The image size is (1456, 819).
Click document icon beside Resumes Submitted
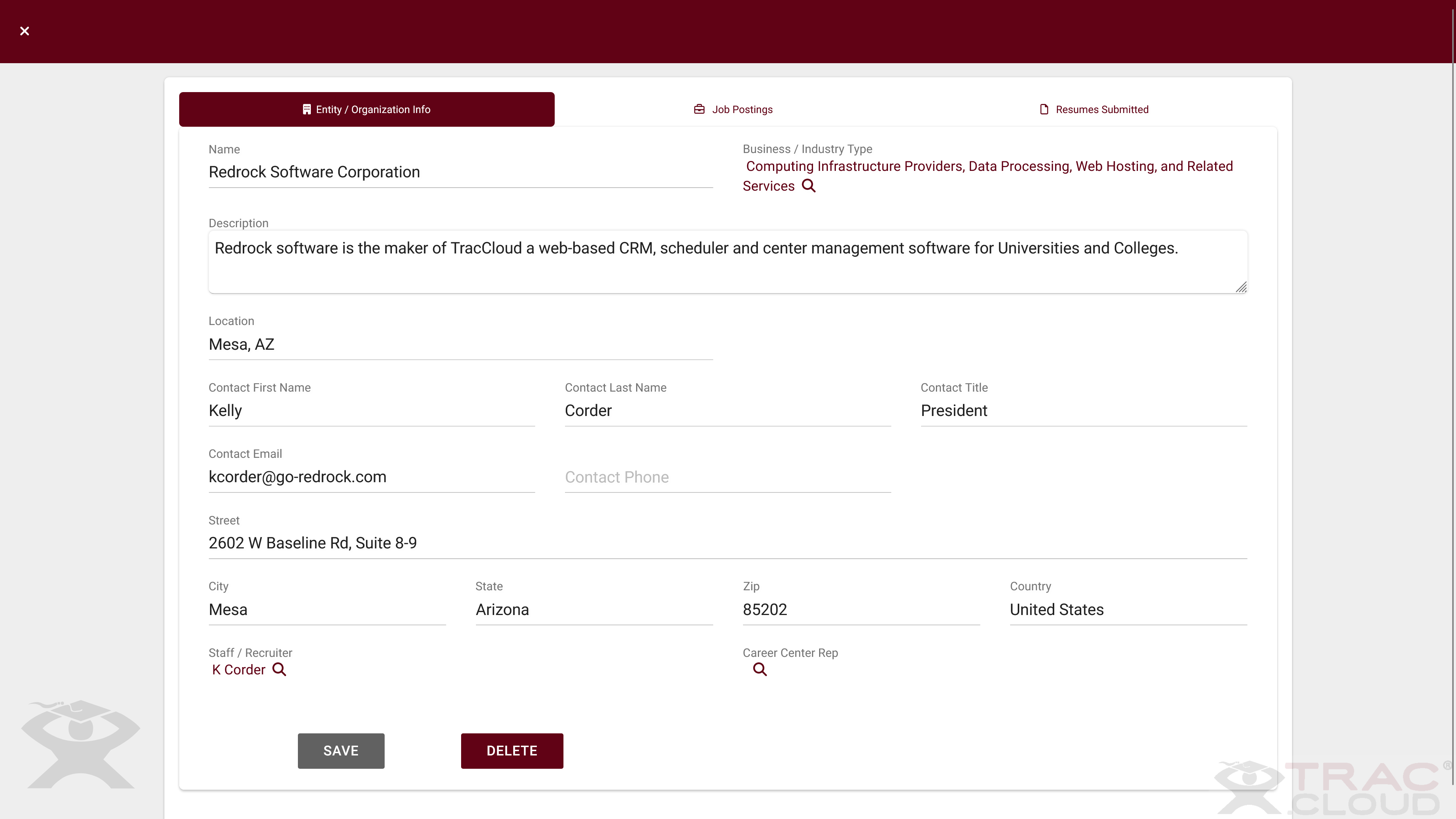pyautogui.click(x=1044, y=109)
